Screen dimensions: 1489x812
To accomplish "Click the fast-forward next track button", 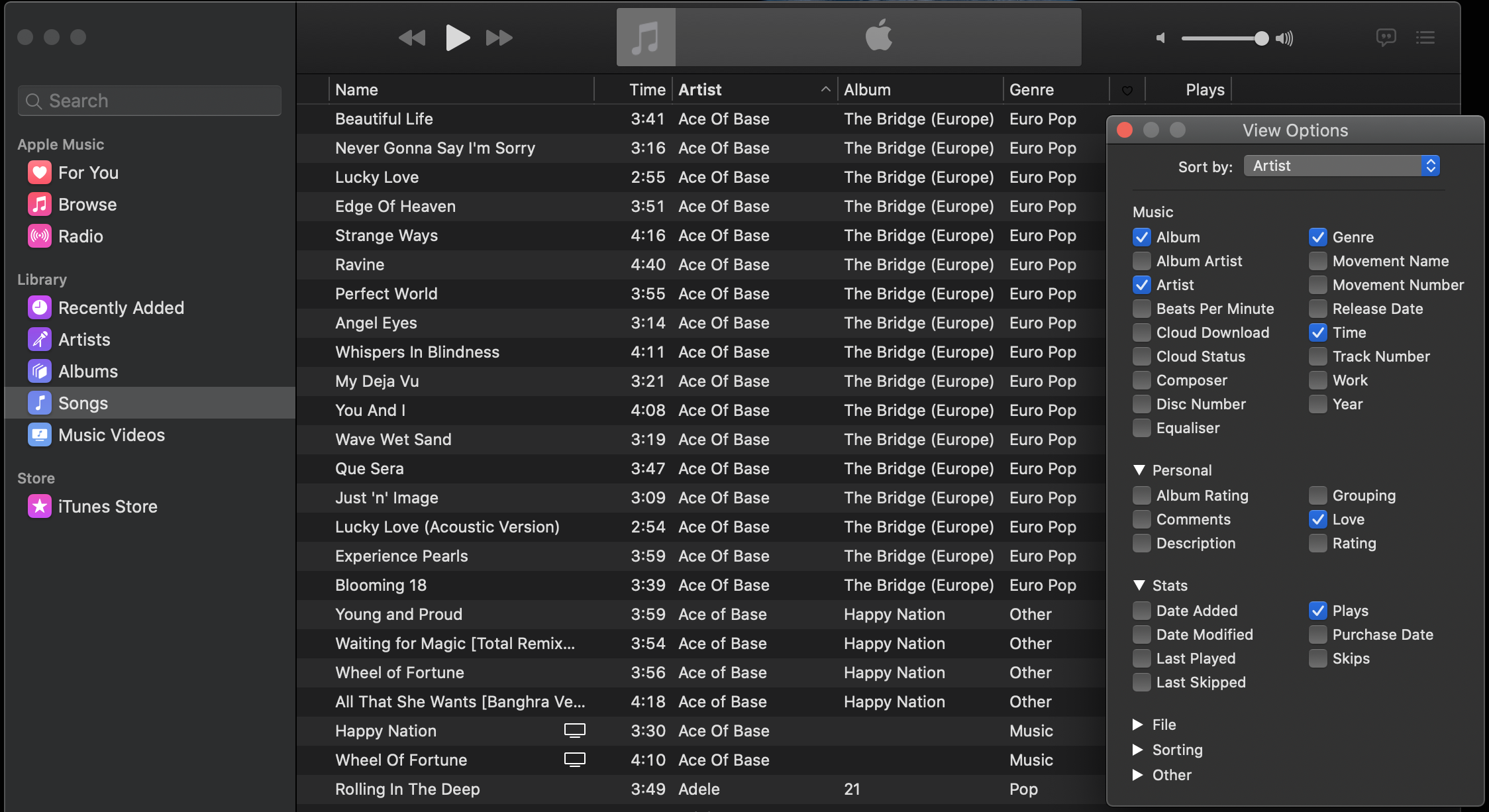I will click(499, 38).
